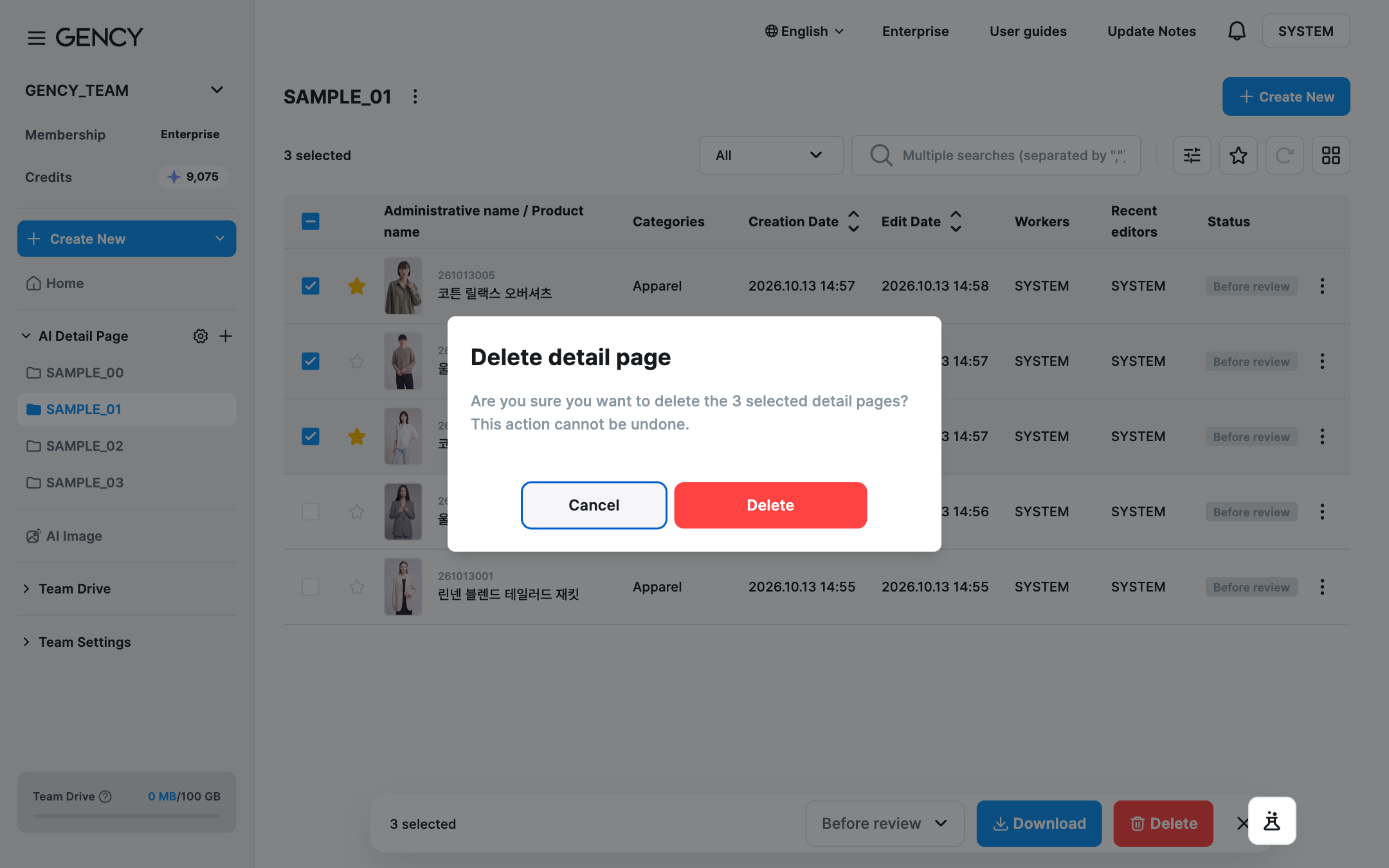Sort by Creation Date arrows
The width and height of the screenshot is (1389, 868).
click(x=854, y=221)
